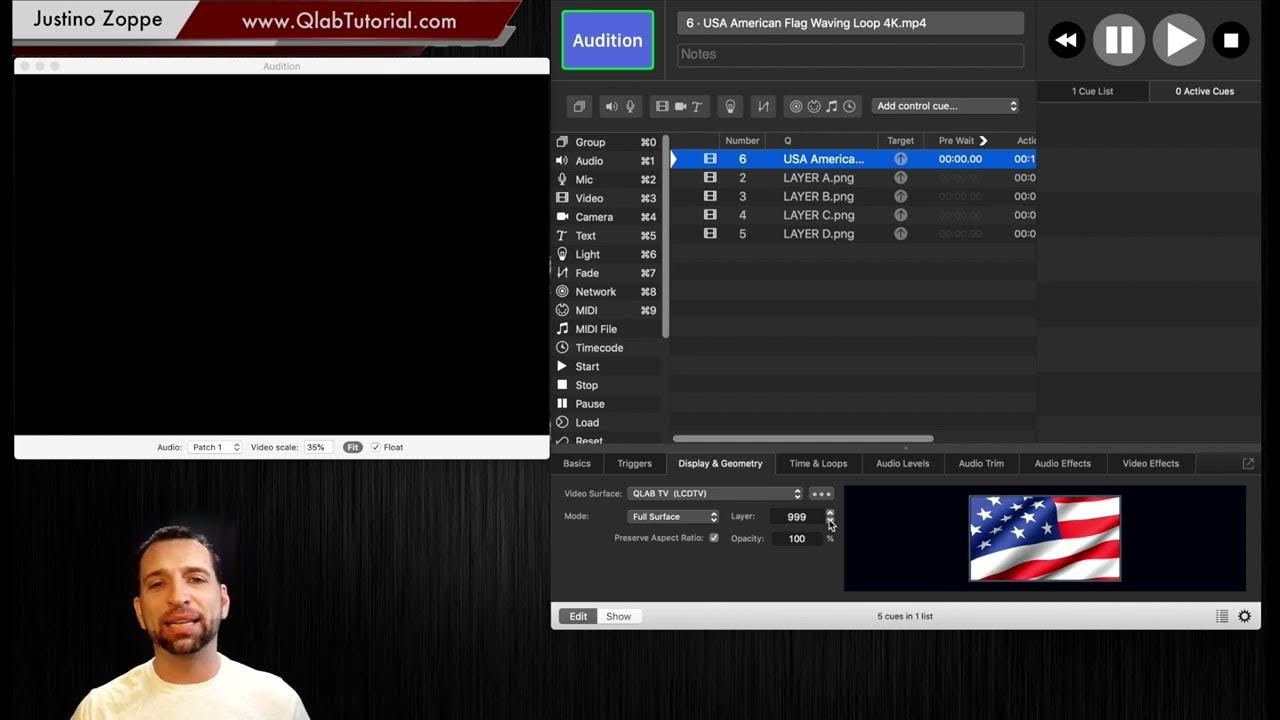The width and height of the screenshot is (1280, 720).
Task: Open the Audio Levels tab
Action: click(x=903, y=463)
